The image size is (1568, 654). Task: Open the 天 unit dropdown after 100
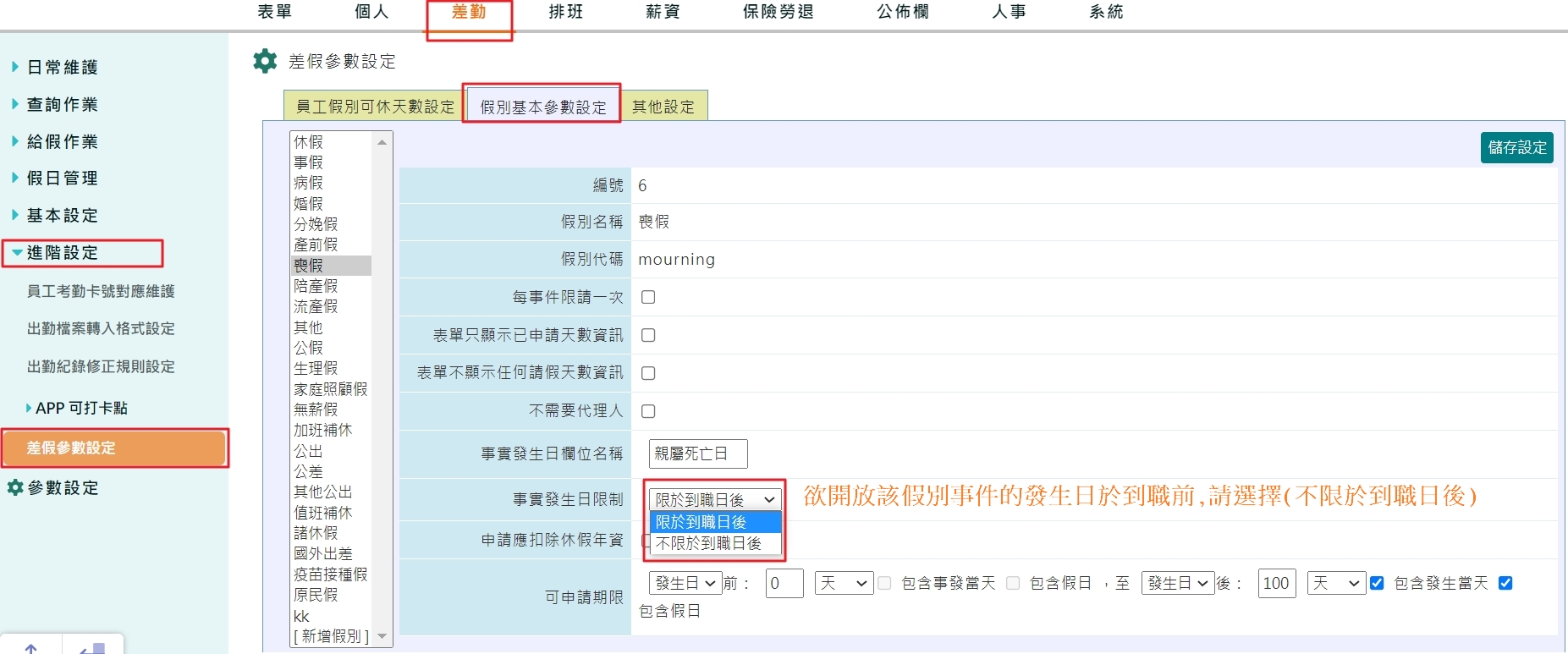pyautogui.click(x=1336, y=583)
